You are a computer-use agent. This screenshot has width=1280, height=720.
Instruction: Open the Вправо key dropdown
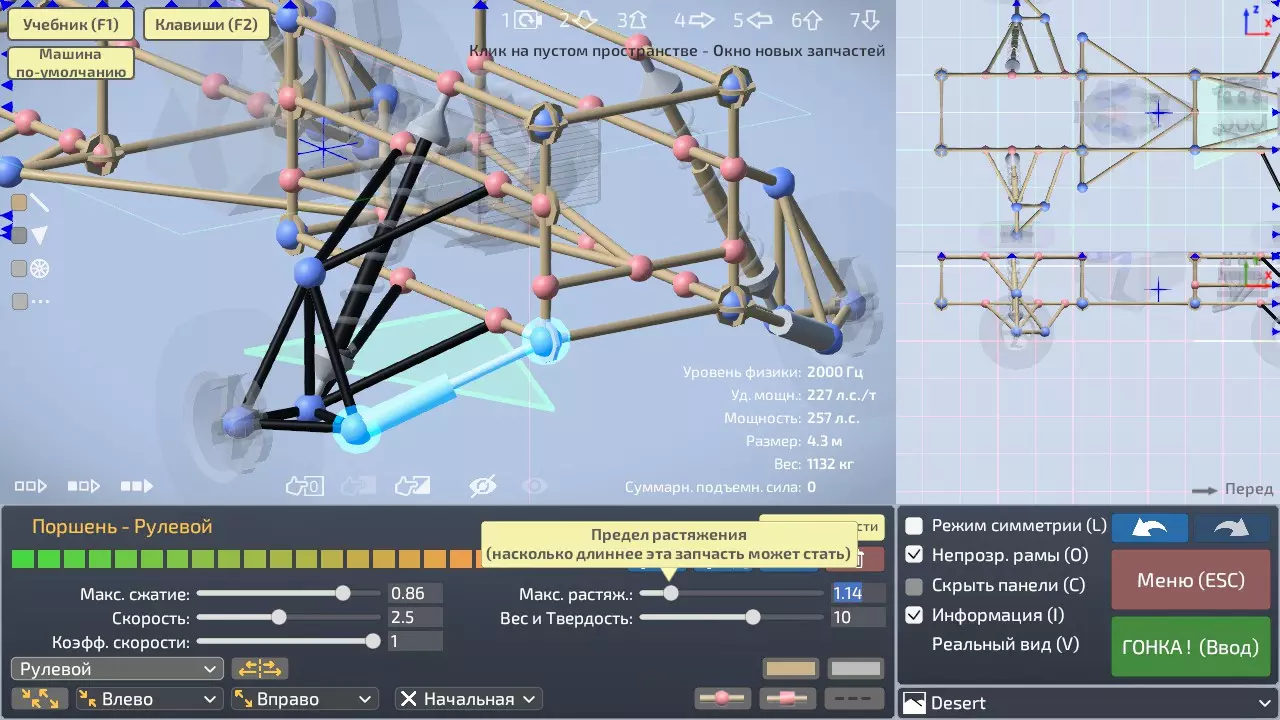pyautogui.click(x=304, y=699)
